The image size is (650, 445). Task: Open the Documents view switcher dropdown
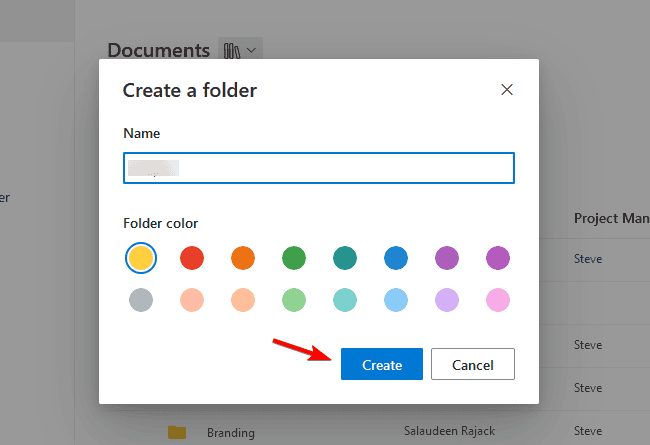[240, 50]
